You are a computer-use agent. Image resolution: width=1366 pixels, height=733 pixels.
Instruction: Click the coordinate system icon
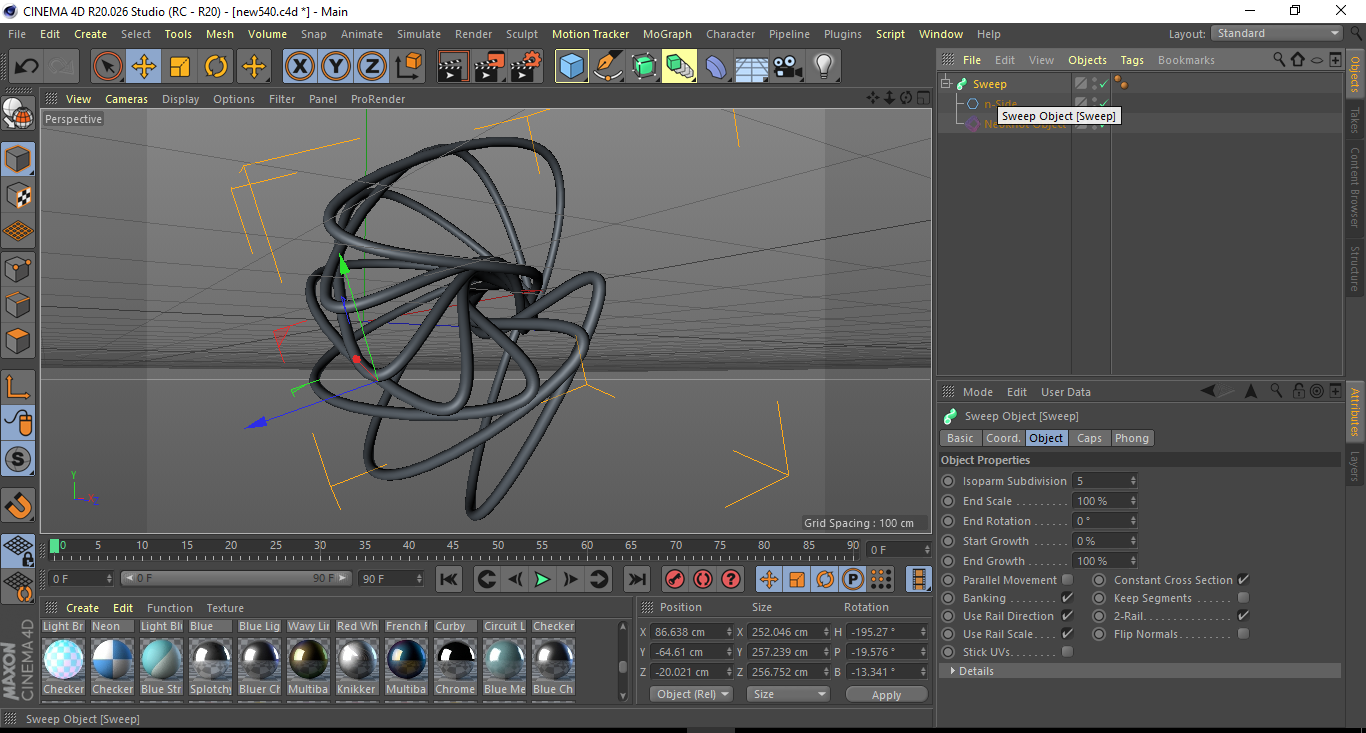click(408, 67)
